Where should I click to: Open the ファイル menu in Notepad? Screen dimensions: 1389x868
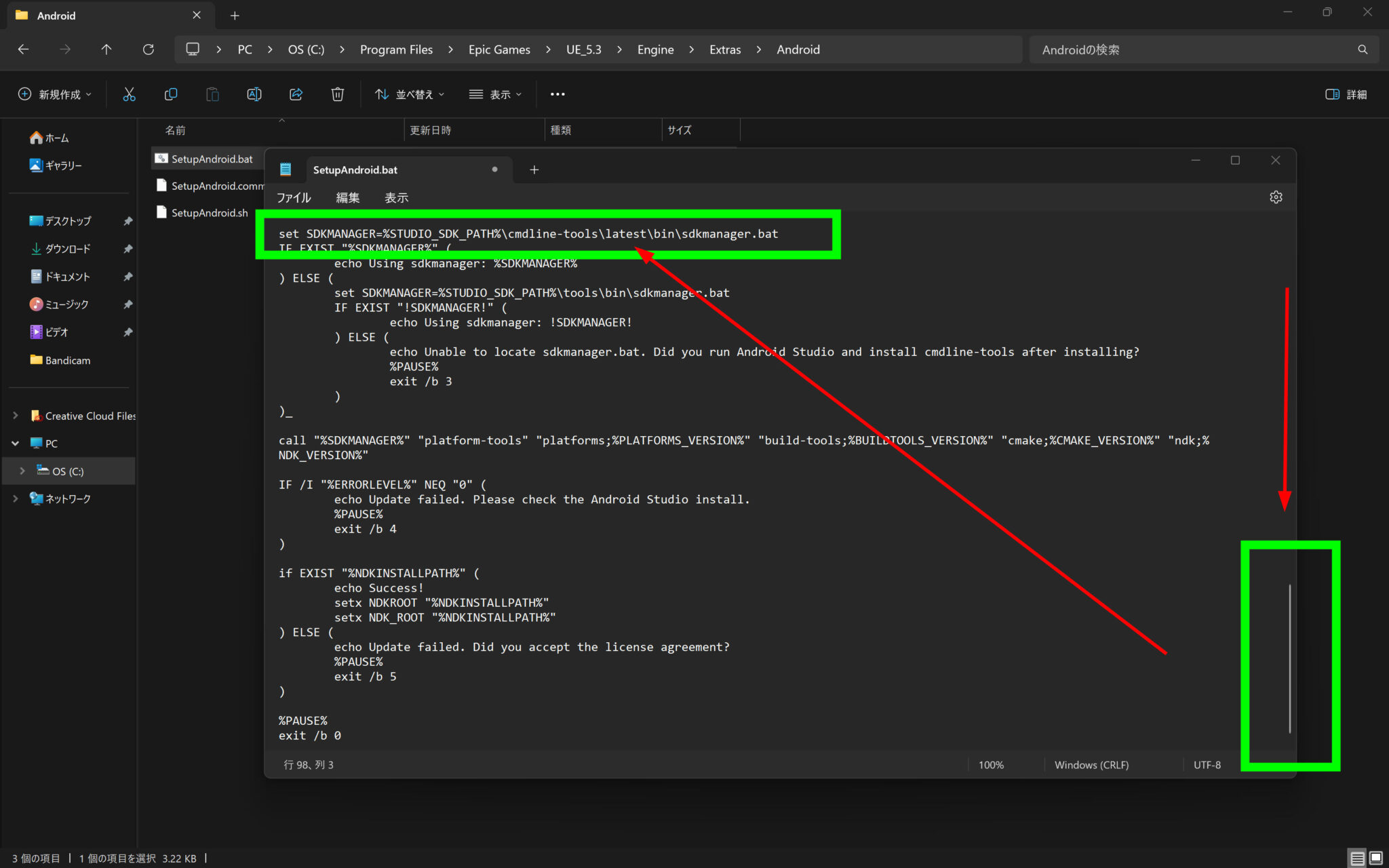[293, 197]
